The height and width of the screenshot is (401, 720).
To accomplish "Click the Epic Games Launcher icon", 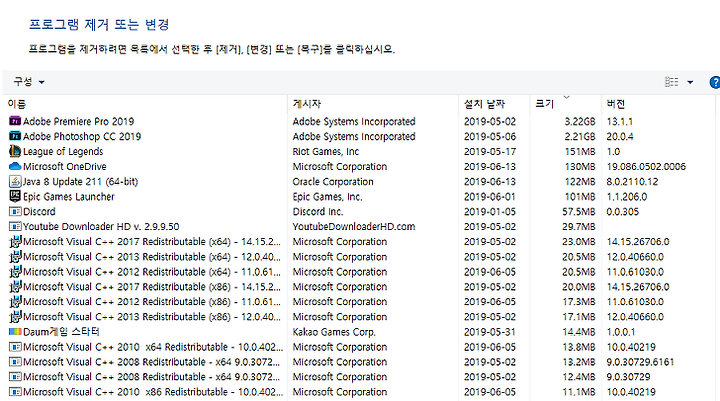I will click(15, 196).
